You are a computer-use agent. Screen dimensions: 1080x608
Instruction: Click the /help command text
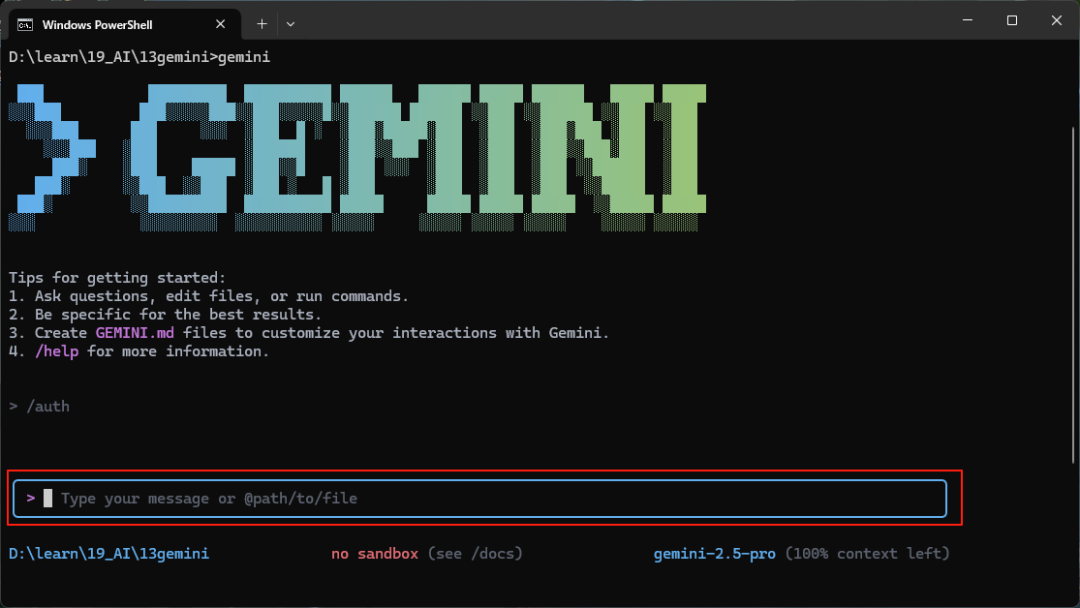[57, 351]
